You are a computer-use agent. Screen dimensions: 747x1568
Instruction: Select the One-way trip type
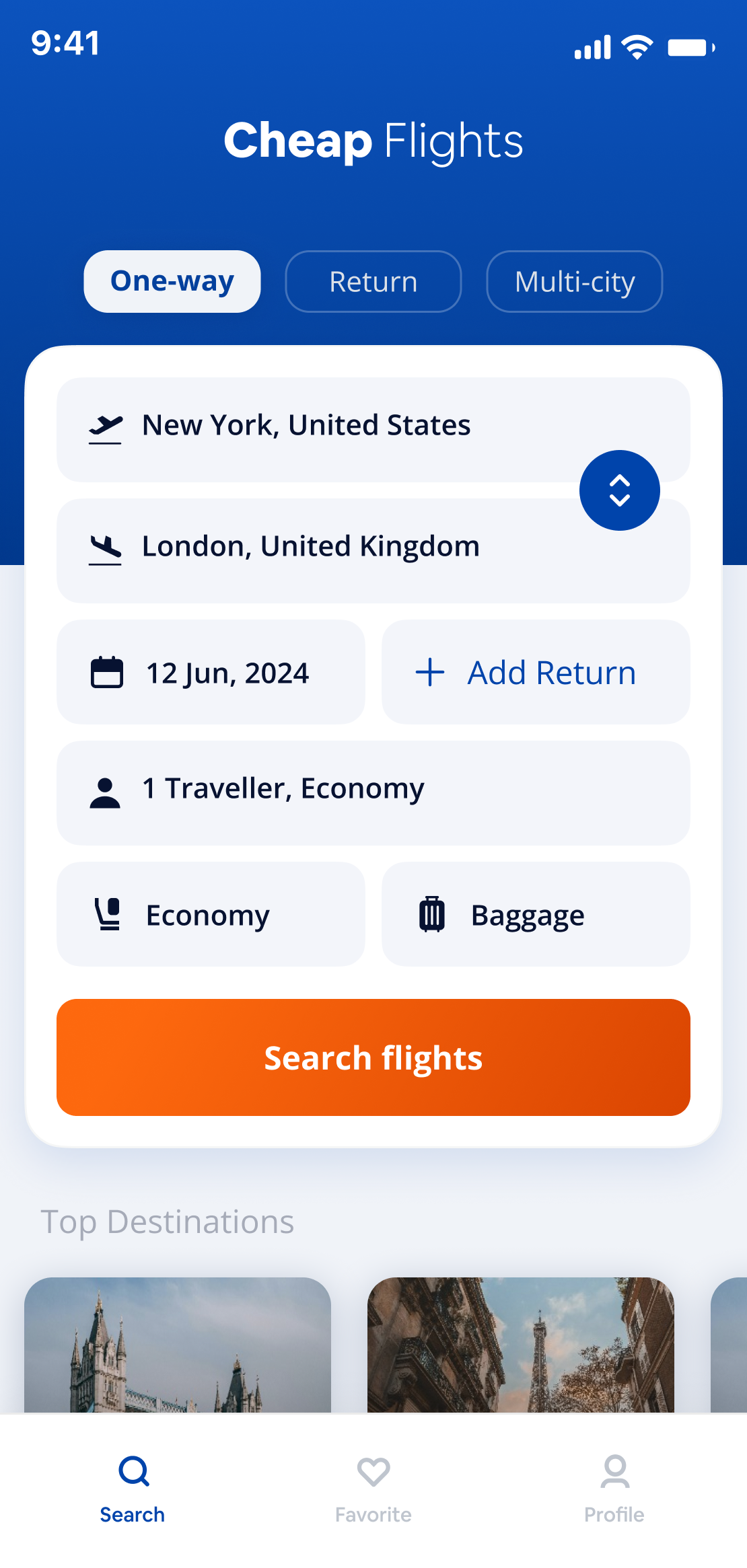click(x=172, y=281)
